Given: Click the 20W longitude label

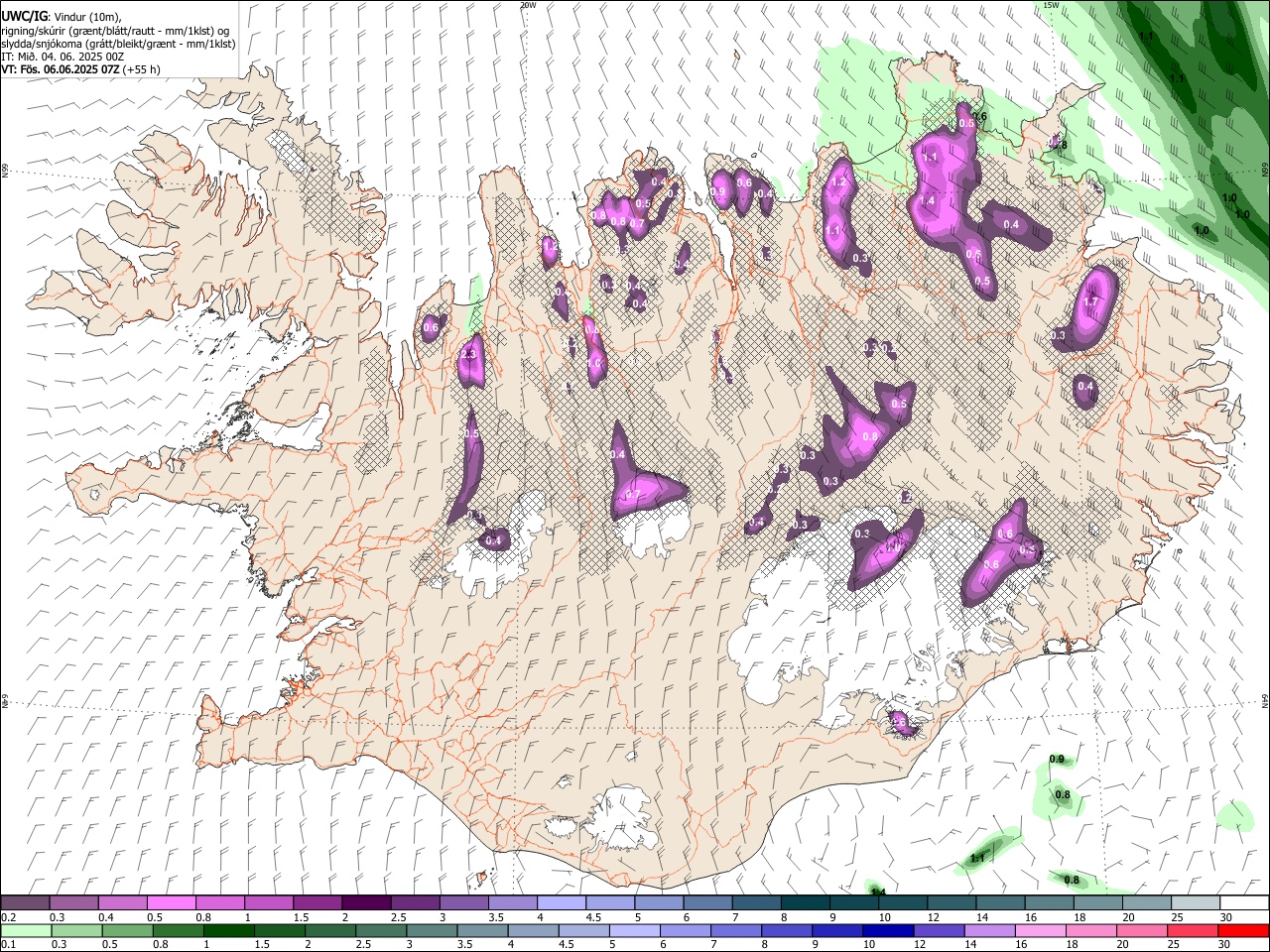Looking at the screenshot, I should point(527,5).
